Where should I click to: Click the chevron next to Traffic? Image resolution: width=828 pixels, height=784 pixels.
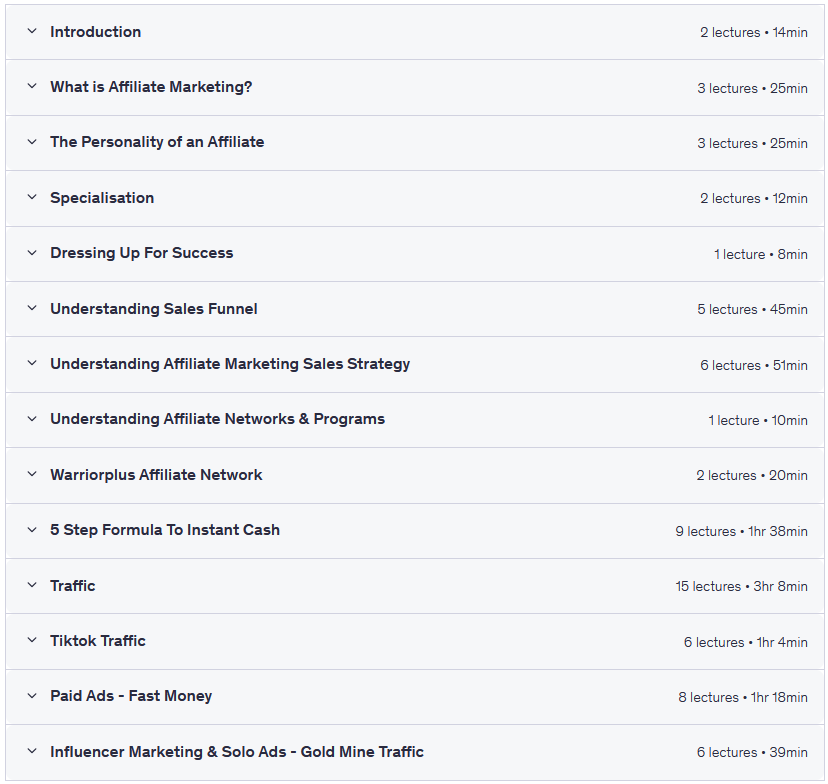[32, 586]
